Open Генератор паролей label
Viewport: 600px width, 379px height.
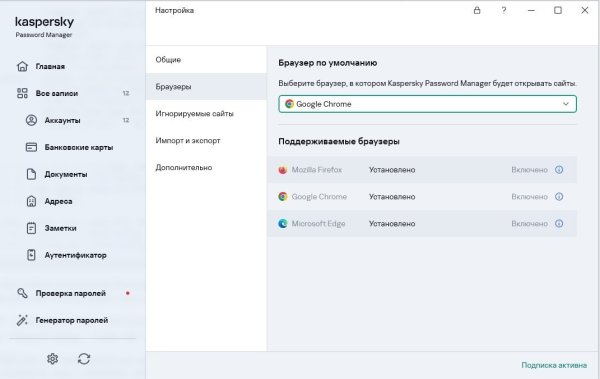pos(72,320)
